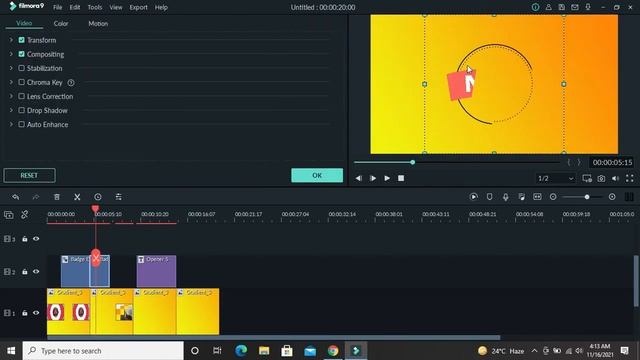Viewport: 640px width, 360px height.
Task: Open the account user icon in title bar
Action: point(549,7)
